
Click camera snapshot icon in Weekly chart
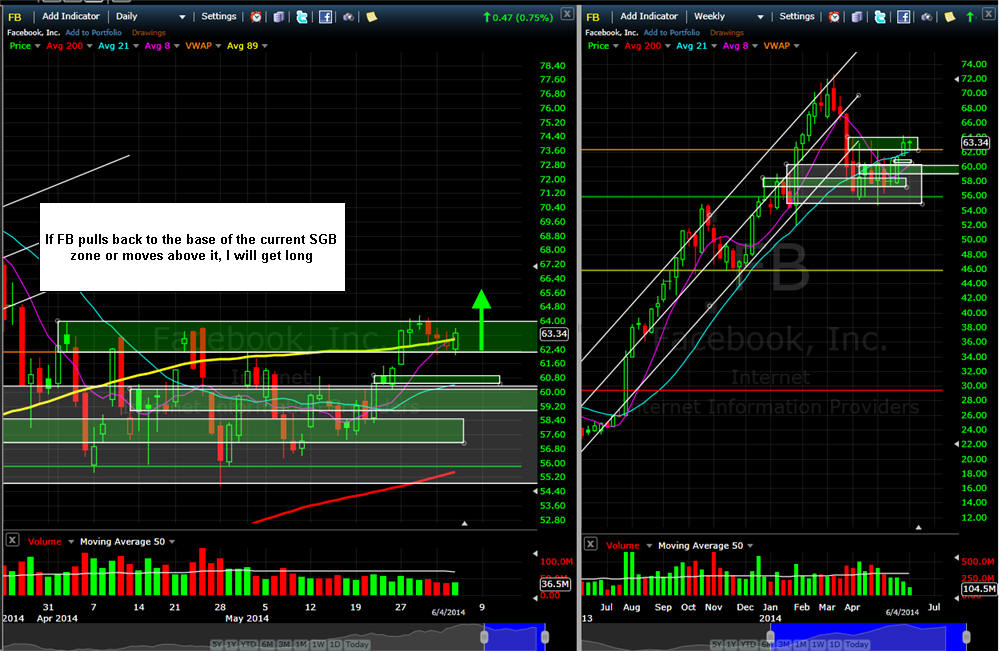click(927, 17)
